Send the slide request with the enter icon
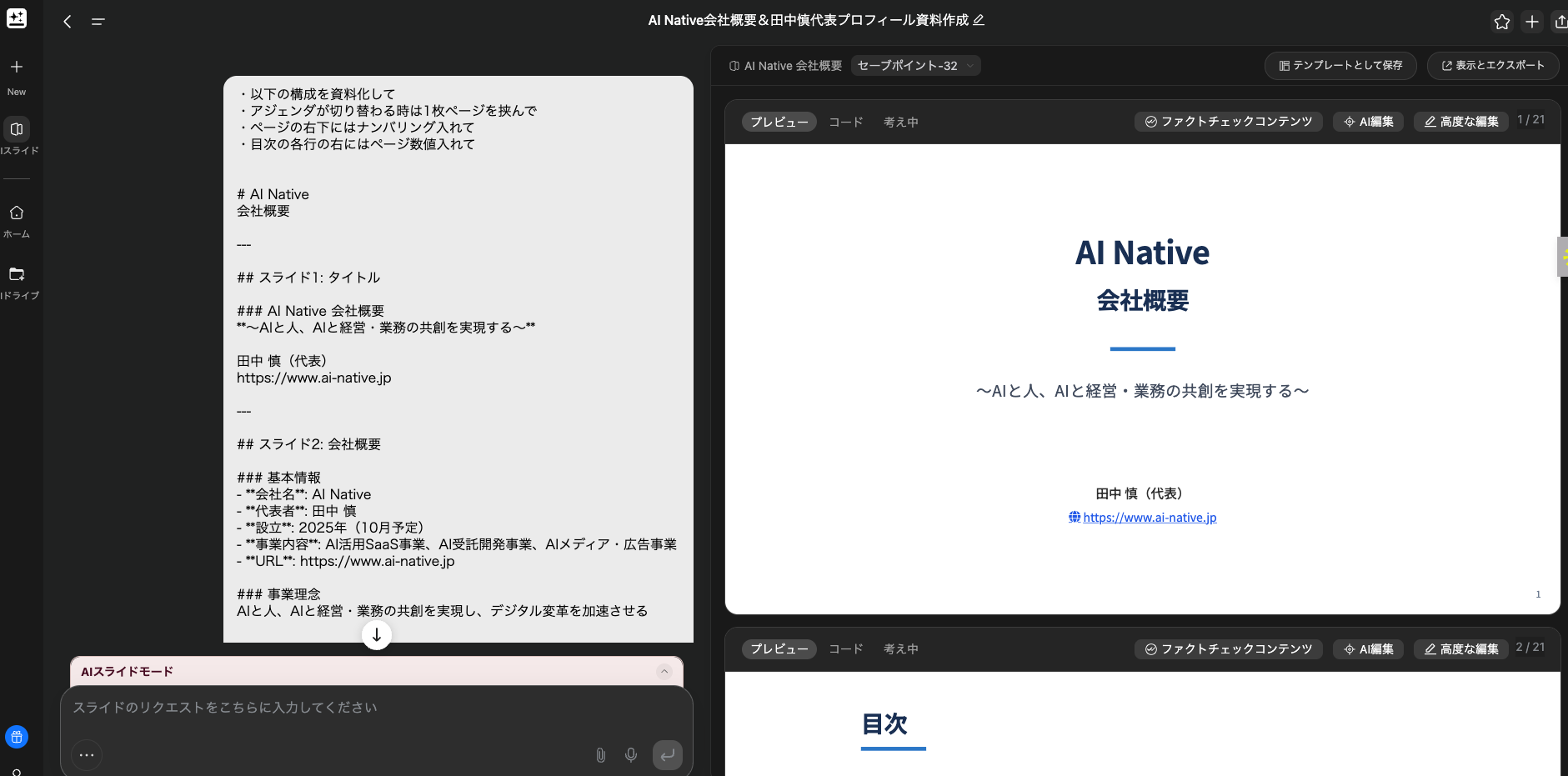This screenshot has height=776, width=1568. (666, 754)
